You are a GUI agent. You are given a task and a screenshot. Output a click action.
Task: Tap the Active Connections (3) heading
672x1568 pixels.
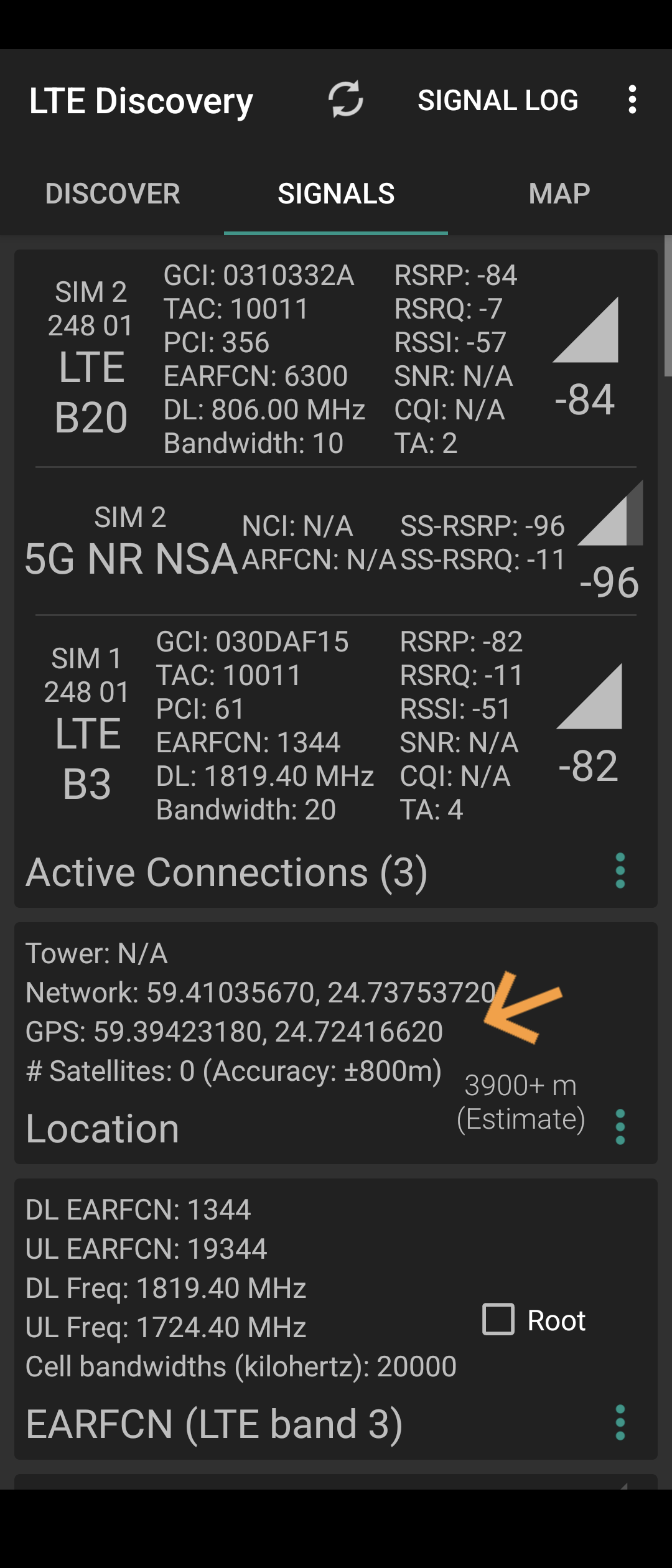click(x=226, y=872)
